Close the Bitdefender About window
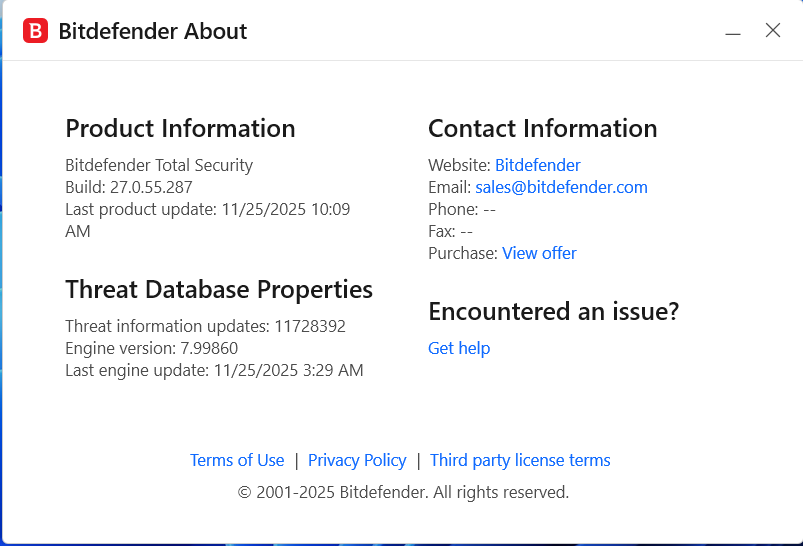803x546 pixels. 773,30
